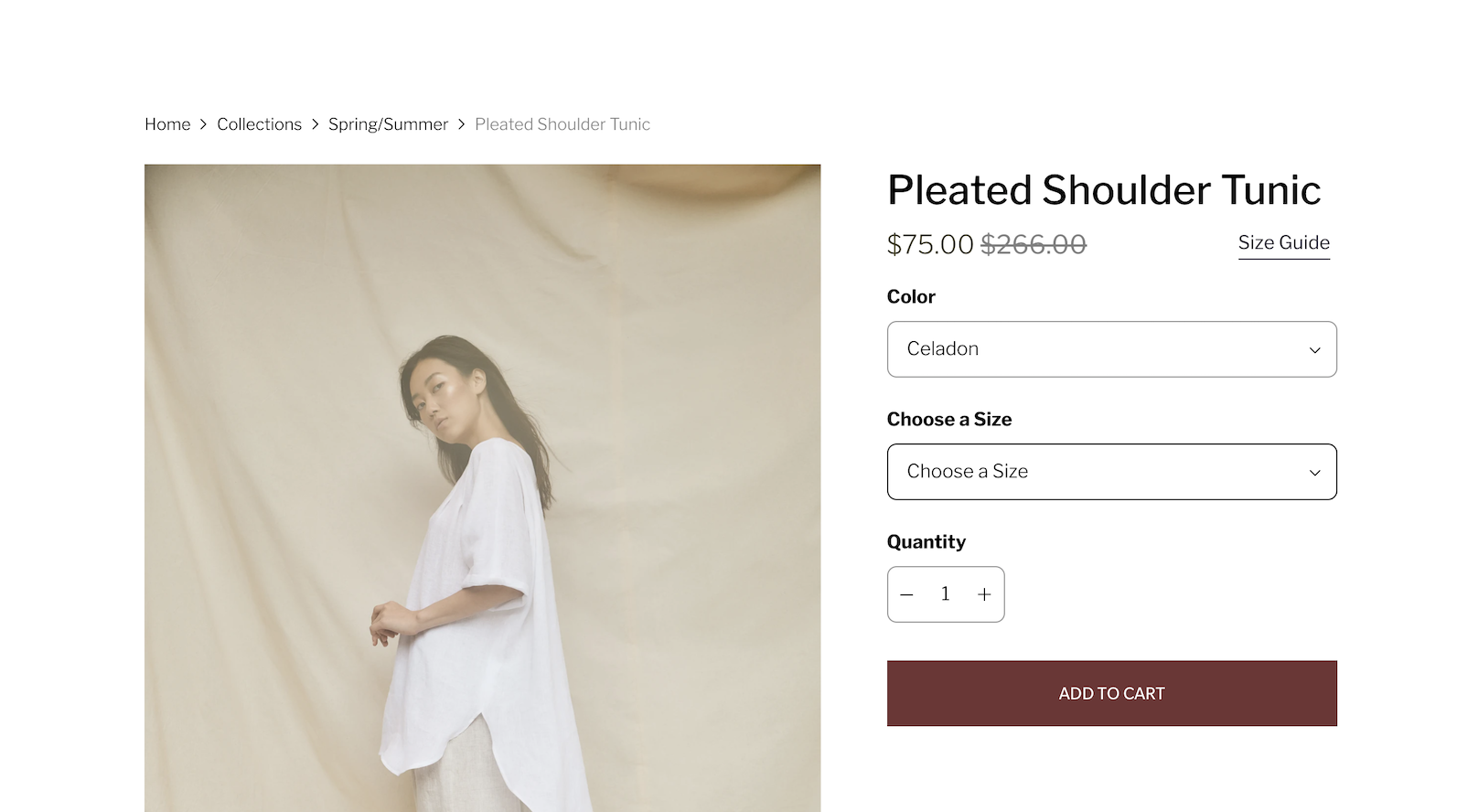Click the crossed-out original price $266.00
This screenshot has height=812, width=1478.
tap(1034, 245)
